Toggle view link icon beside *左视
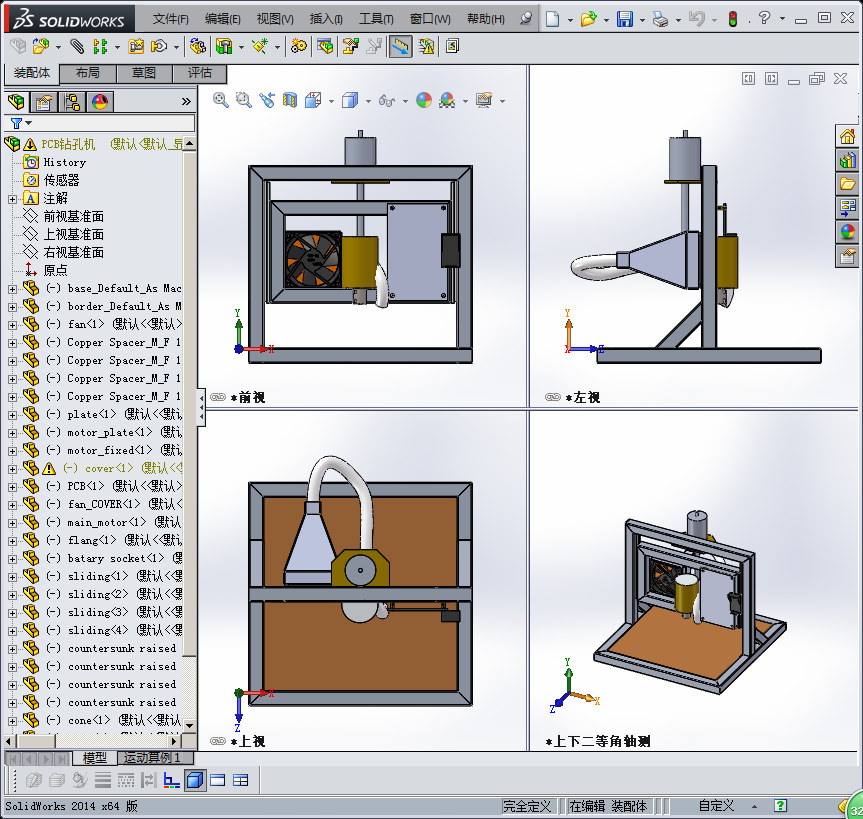The width and height of the screenshot is (863, 819). pos(553,397)
